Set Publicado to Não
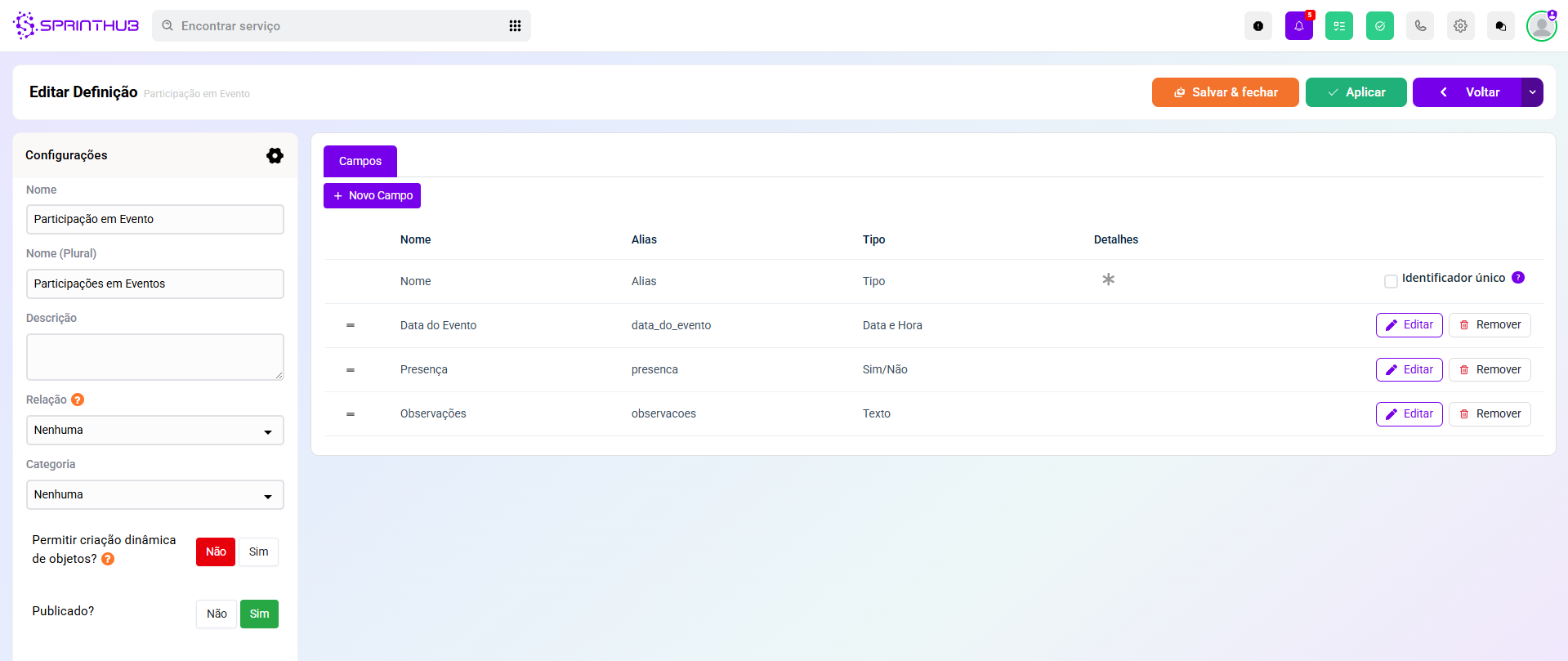This screenshot has width=1568, height=661. [x=217, y=614]
